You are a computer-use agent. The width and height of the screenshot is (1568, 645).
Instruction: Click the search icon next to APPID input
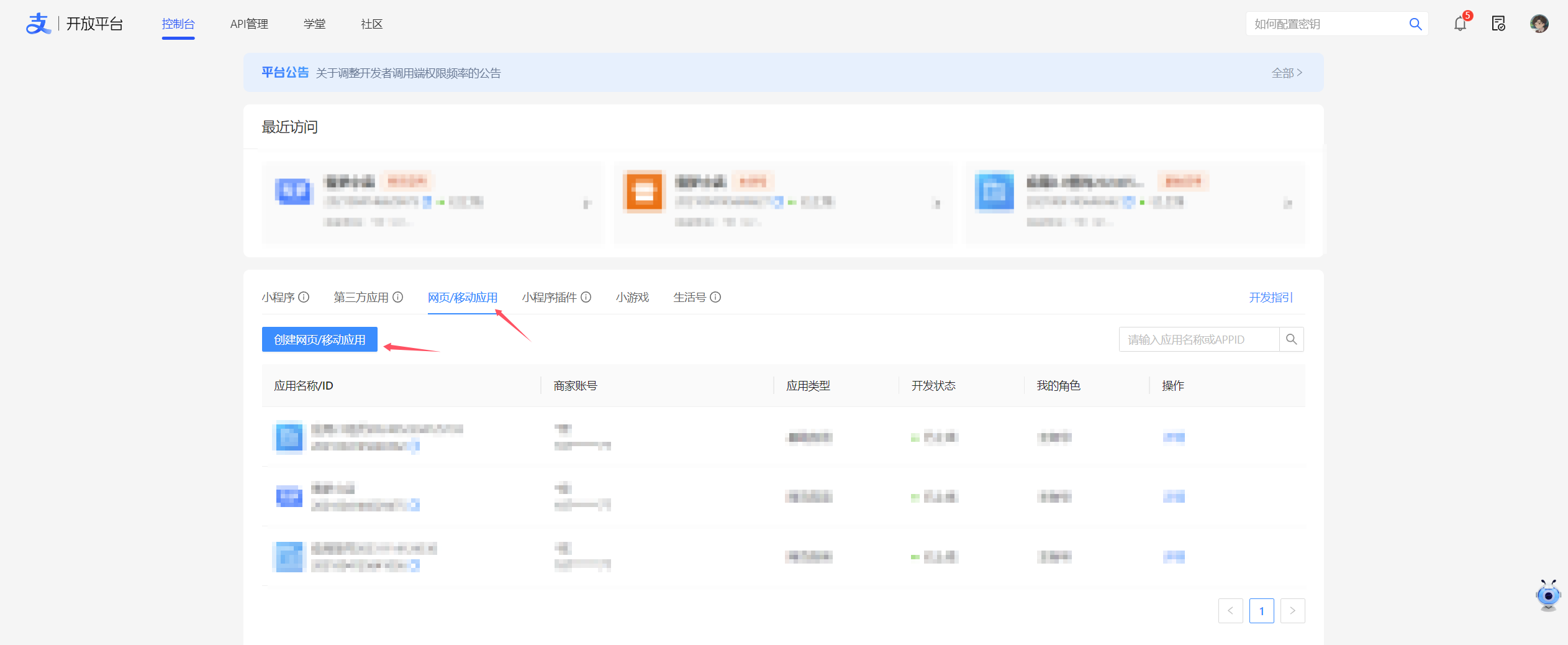click(x=1292, y=339)
